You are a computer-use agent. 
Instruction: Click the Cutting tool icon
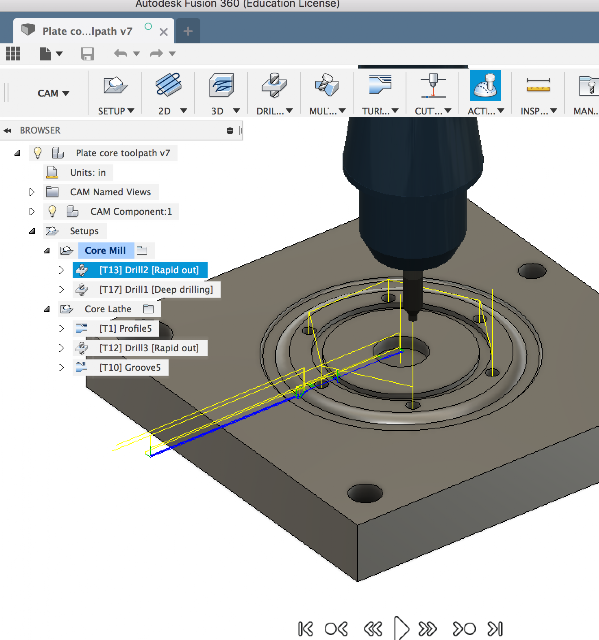point(433,85)
